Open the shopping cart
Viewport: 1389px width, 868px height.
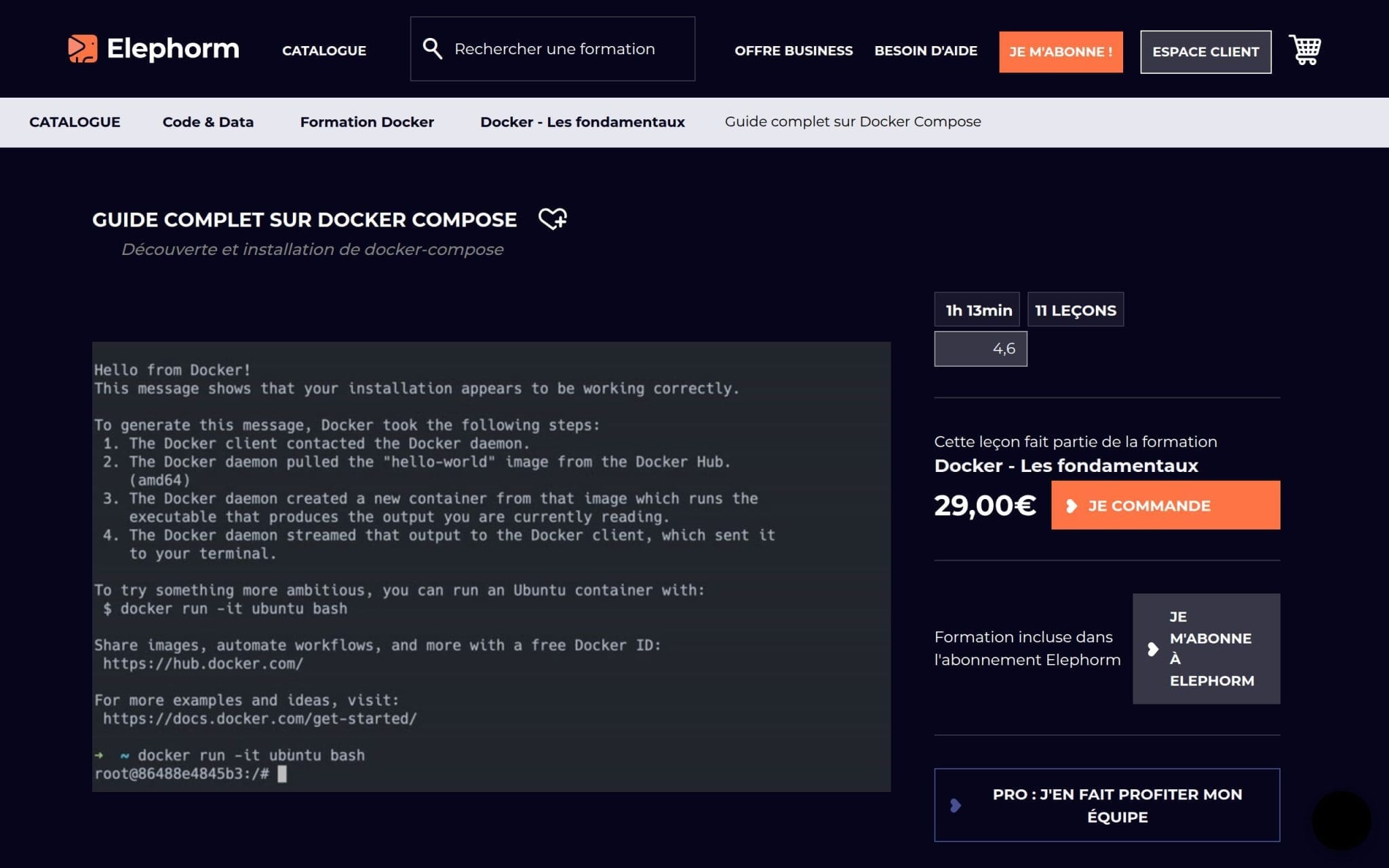coord(1305,50)
